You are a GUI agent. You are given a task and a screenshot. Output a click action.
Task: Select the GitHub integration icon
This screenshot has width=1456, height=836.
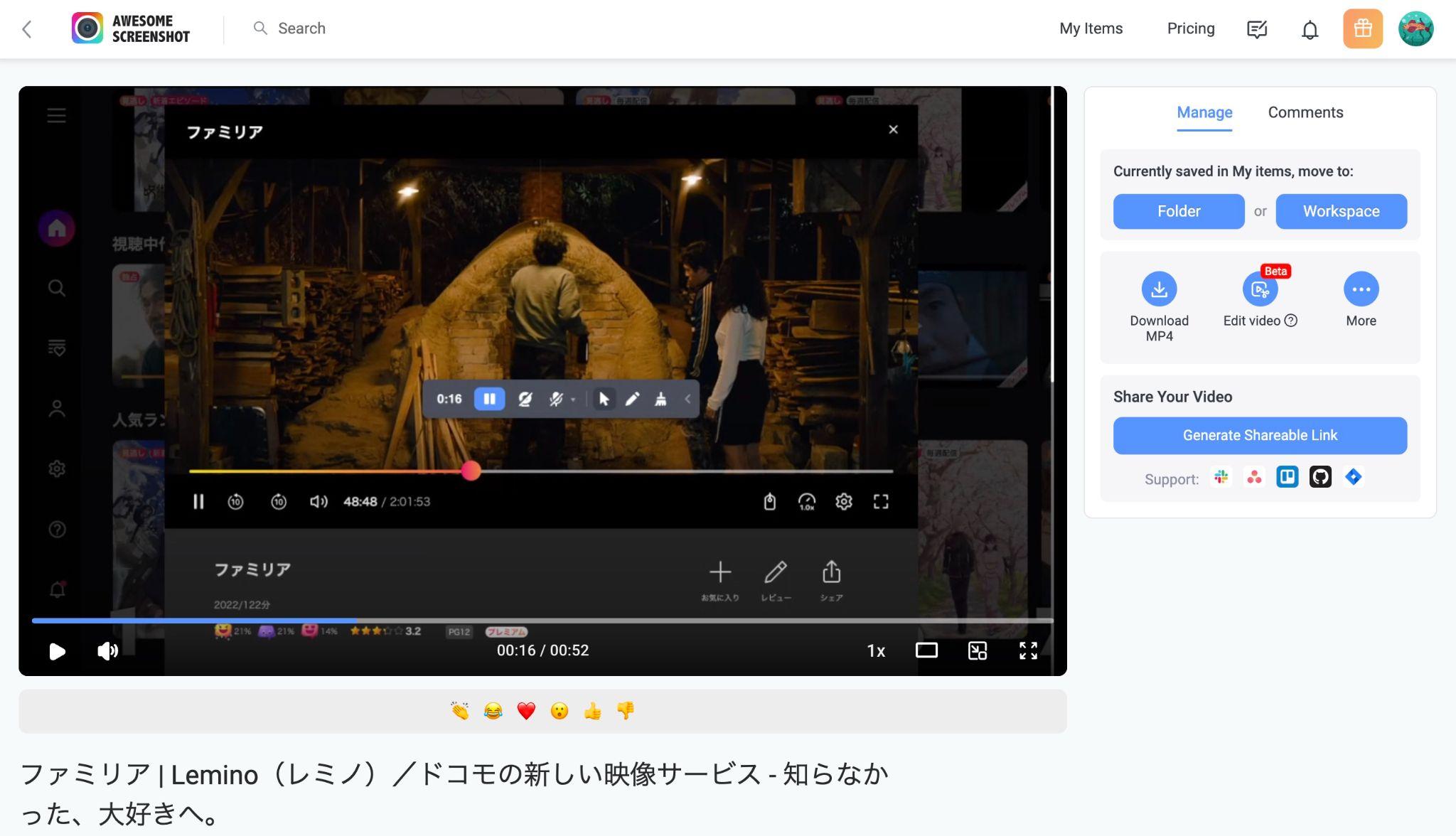point(1320,477)
